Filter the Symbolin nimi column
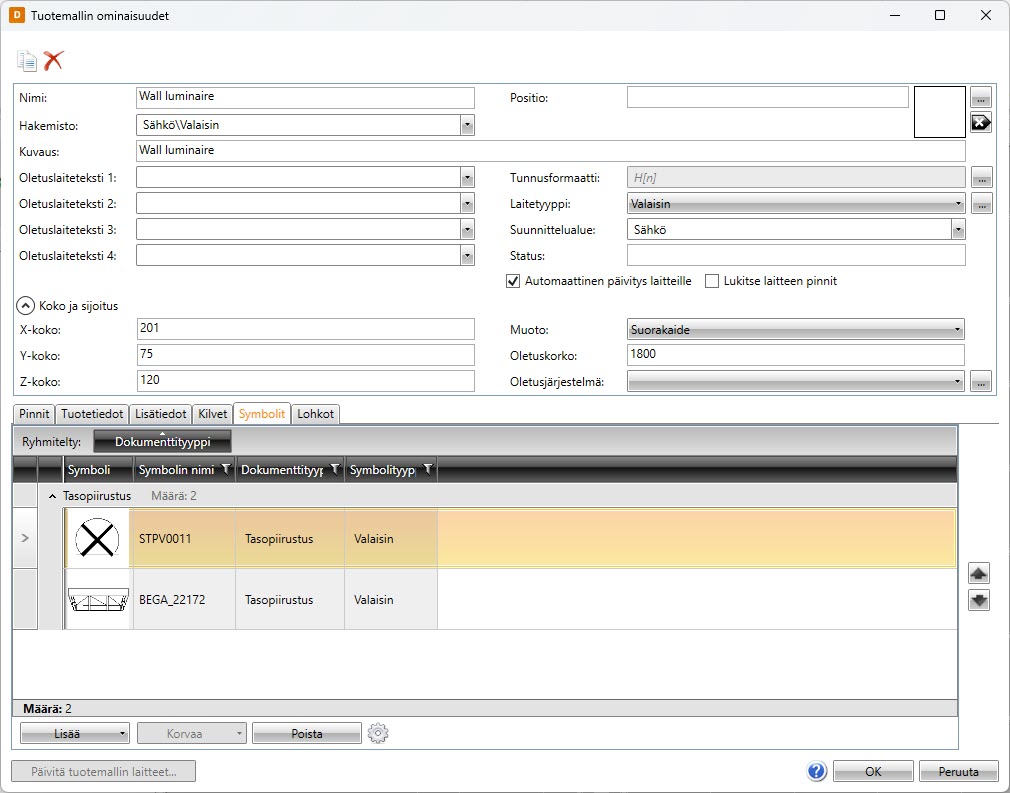This screenshot has height=793, width=1010. 226,469
